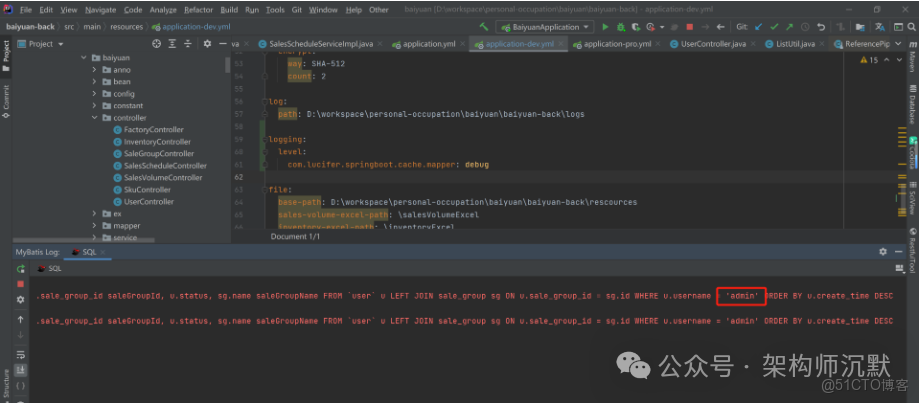Click locate-in-tree target icon in Project panel
This screenshot has height=403, width=920.
pyautogui.click(x=156, y=44)
